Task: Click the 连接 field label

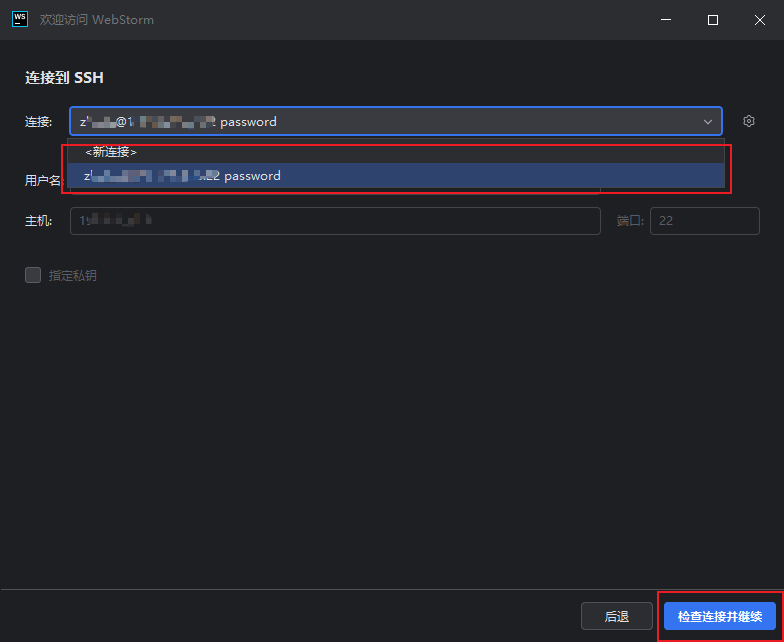Action: [38, 121]
